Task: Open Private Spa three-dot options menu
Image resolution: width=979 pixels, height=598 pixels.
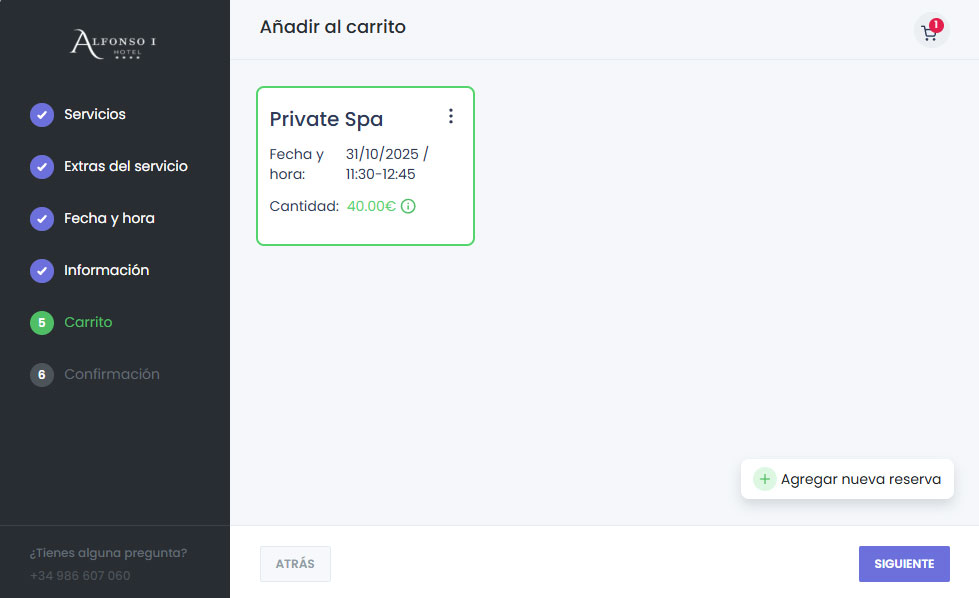Action: pos(451,116)
